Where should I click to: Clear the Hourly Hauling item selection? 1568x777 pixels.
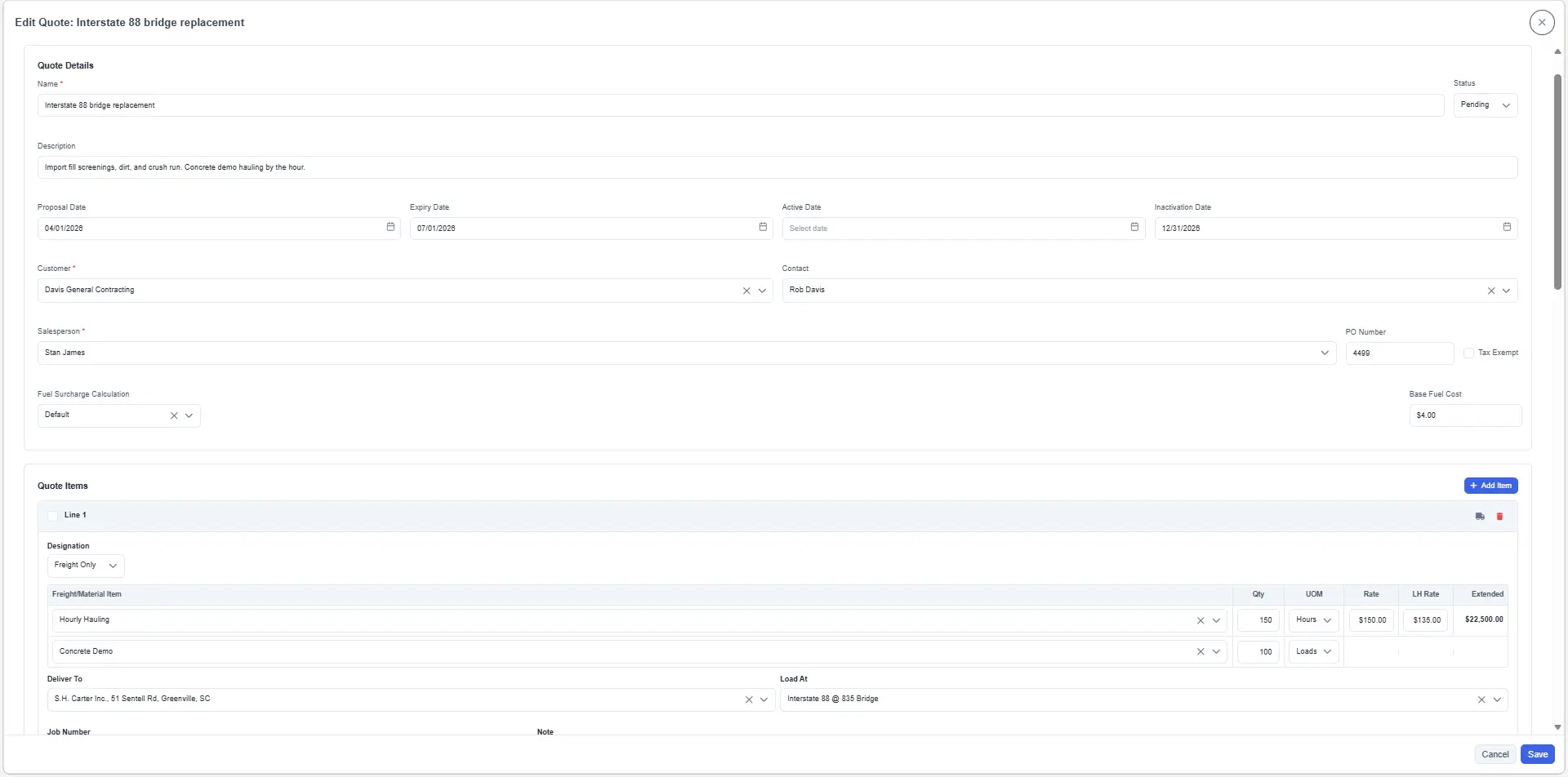[x=1200, y=621]
